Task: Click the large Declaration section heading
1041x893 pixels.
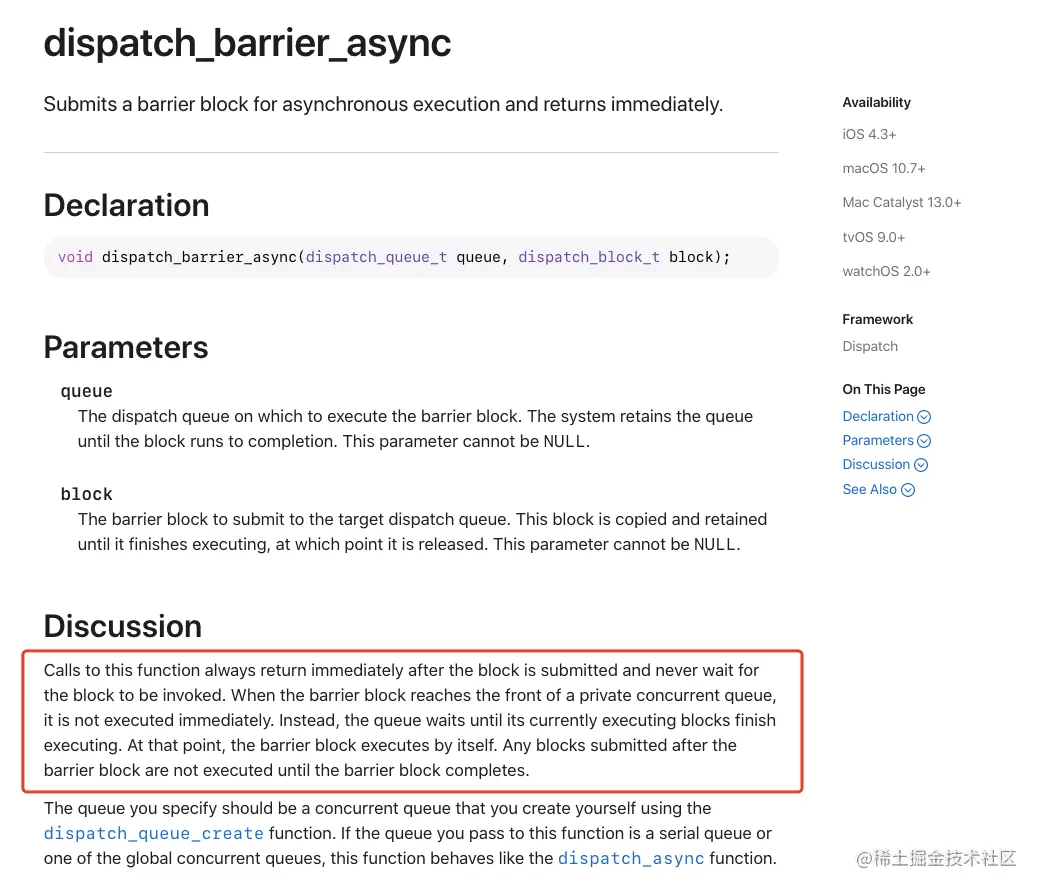Action: point(127,205)
